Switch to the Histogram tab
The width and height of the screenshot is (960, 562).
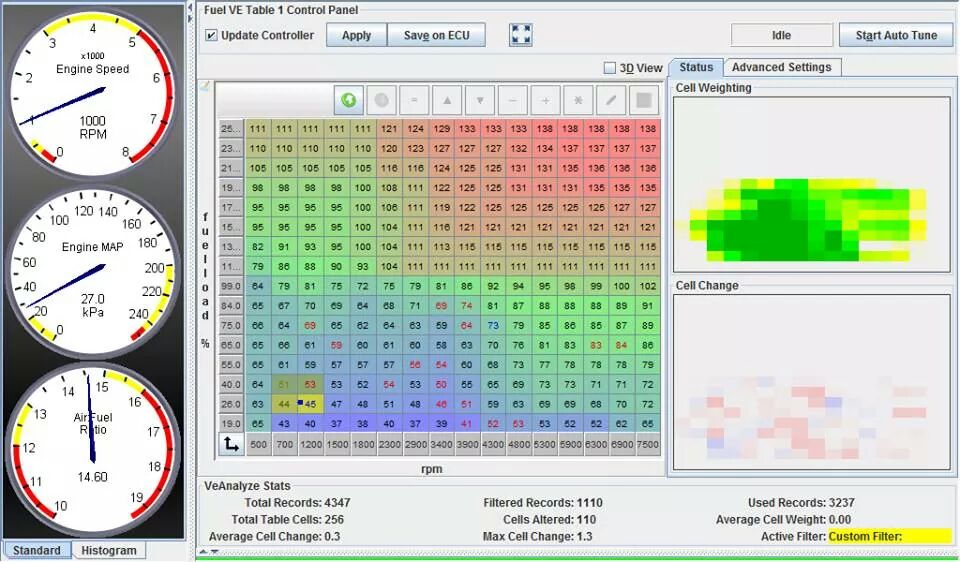click(x=109, y=550)
